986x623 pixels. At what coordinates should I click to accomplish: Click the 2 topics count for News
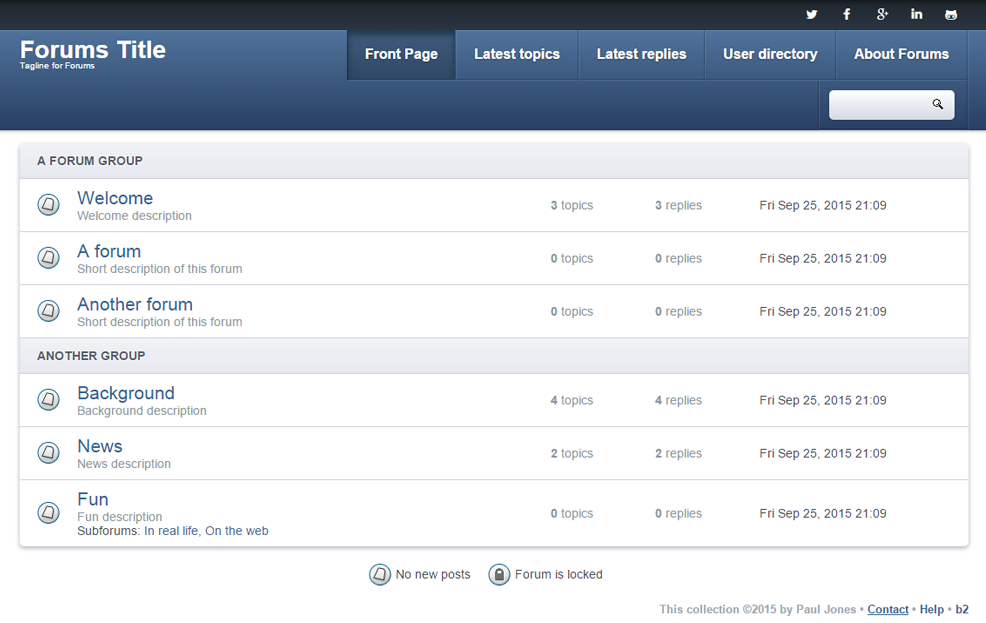(x=572, y=453)
